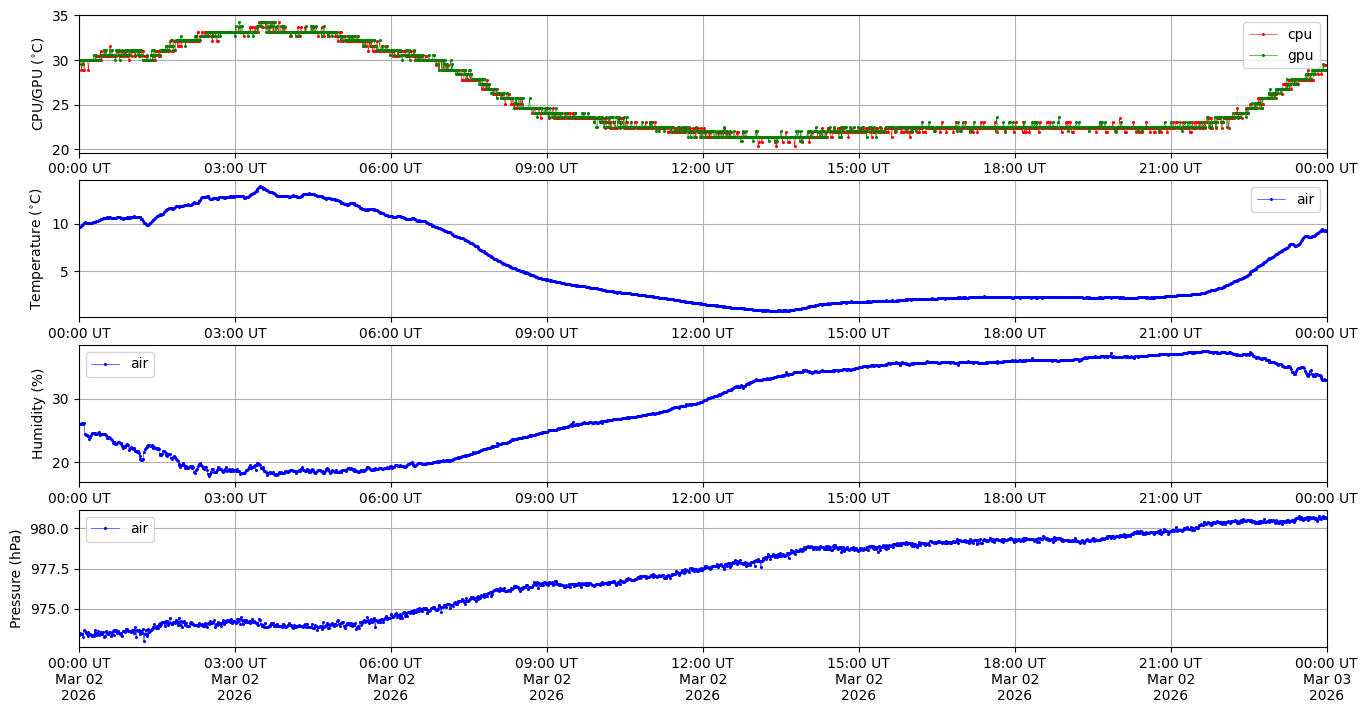Click the 12:00 UT Mar 02 bottom axis label
Image resolution: width=1367 pixels, height=713 pixels.
click(x=702, y=679)
